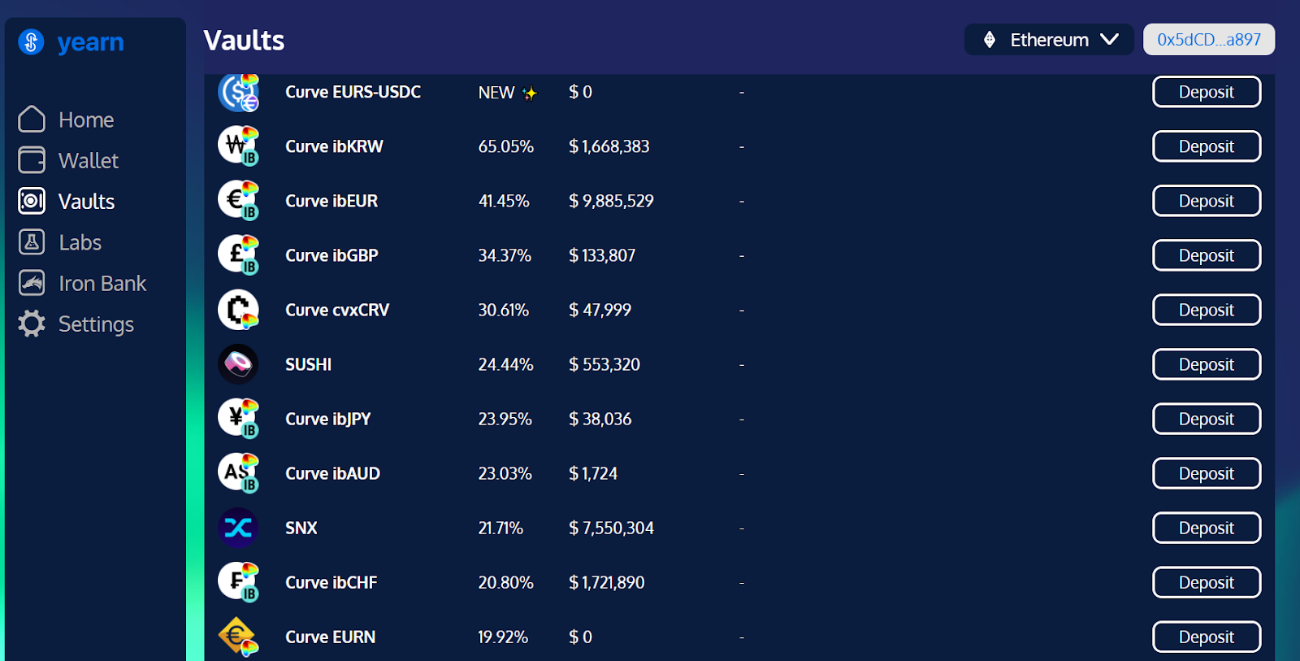Deposit into Curve EURS-USDC vault
This screenshot has width=1300, height=661.
[x=1206, y=92]
